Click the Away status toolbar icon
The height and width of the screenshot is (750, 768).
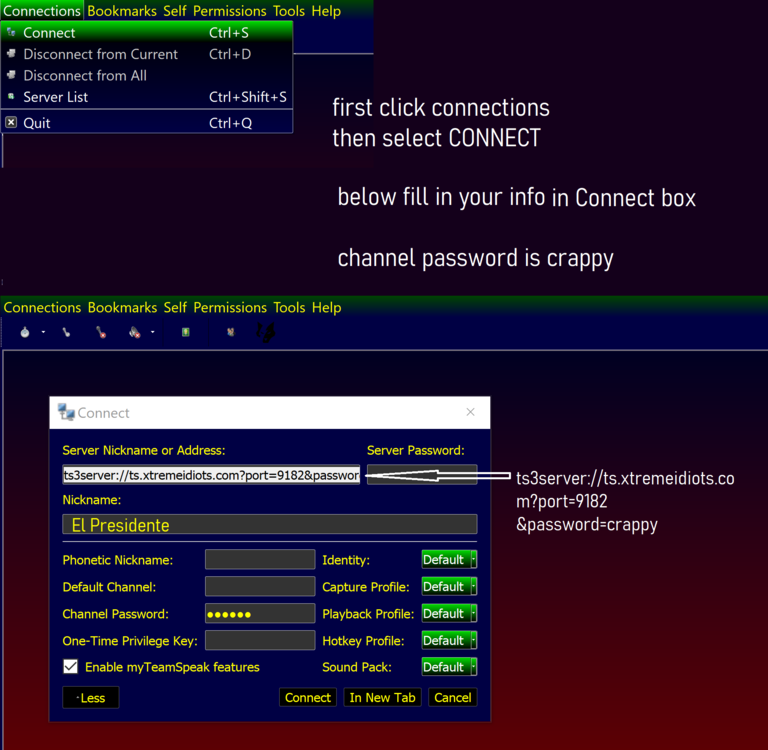pos(25,333)
